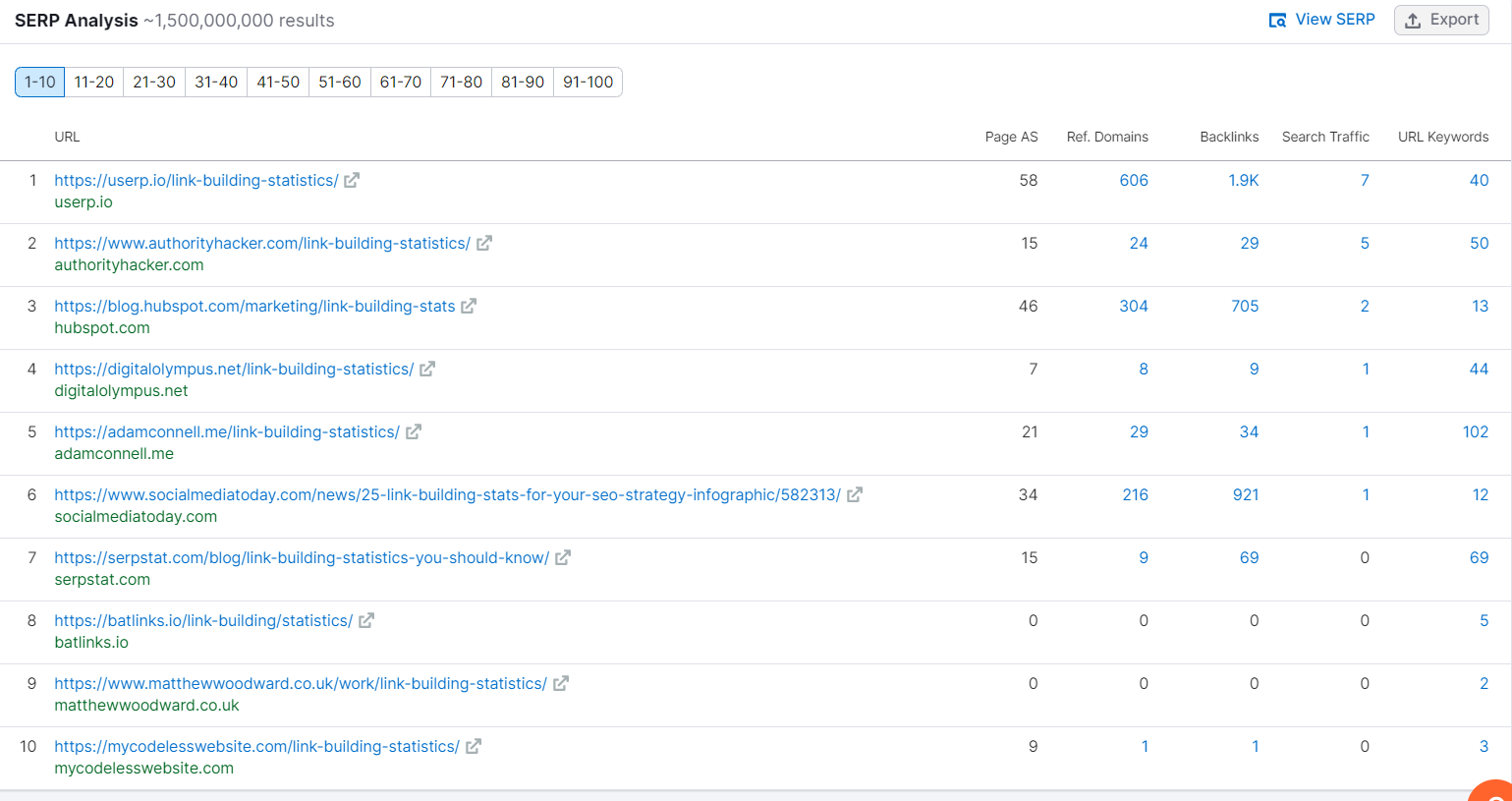Open external link icon for batlinks.io URL
The image size is (1512, 801).
pyautogui.click(x=366, y=620)
